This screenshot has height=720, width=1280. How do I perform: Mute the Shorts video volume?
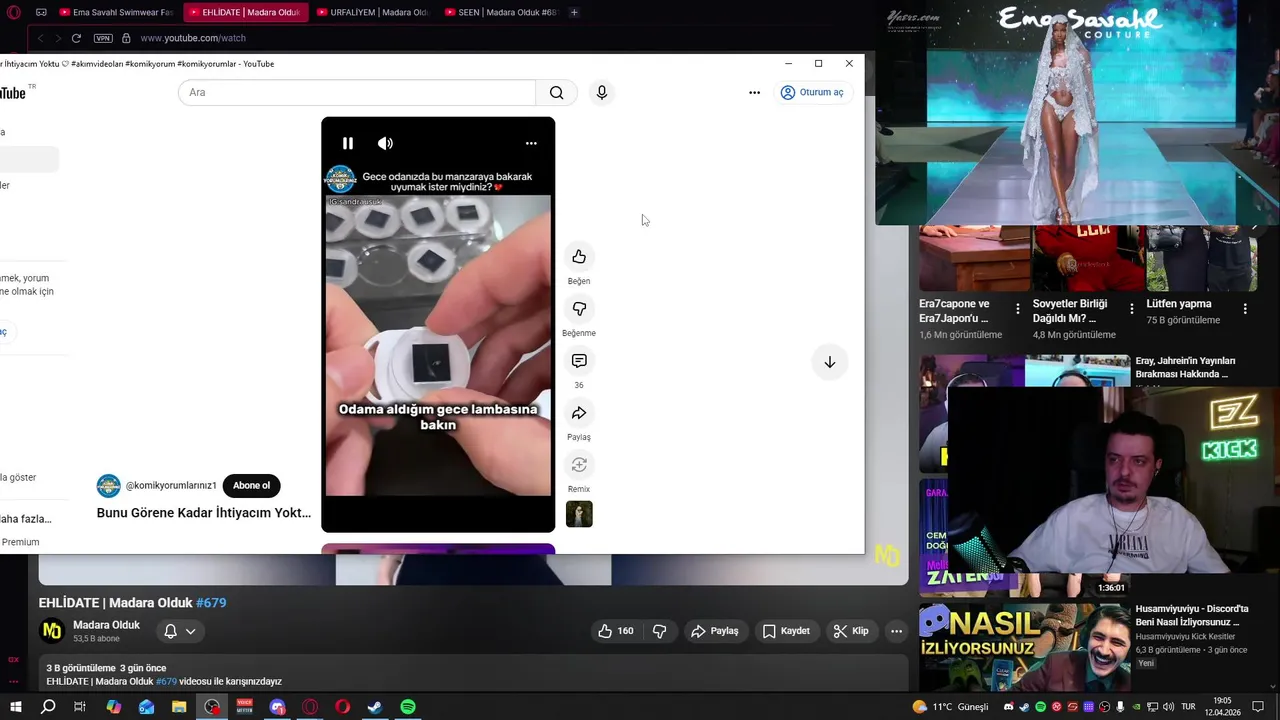(x=385, y=143)
